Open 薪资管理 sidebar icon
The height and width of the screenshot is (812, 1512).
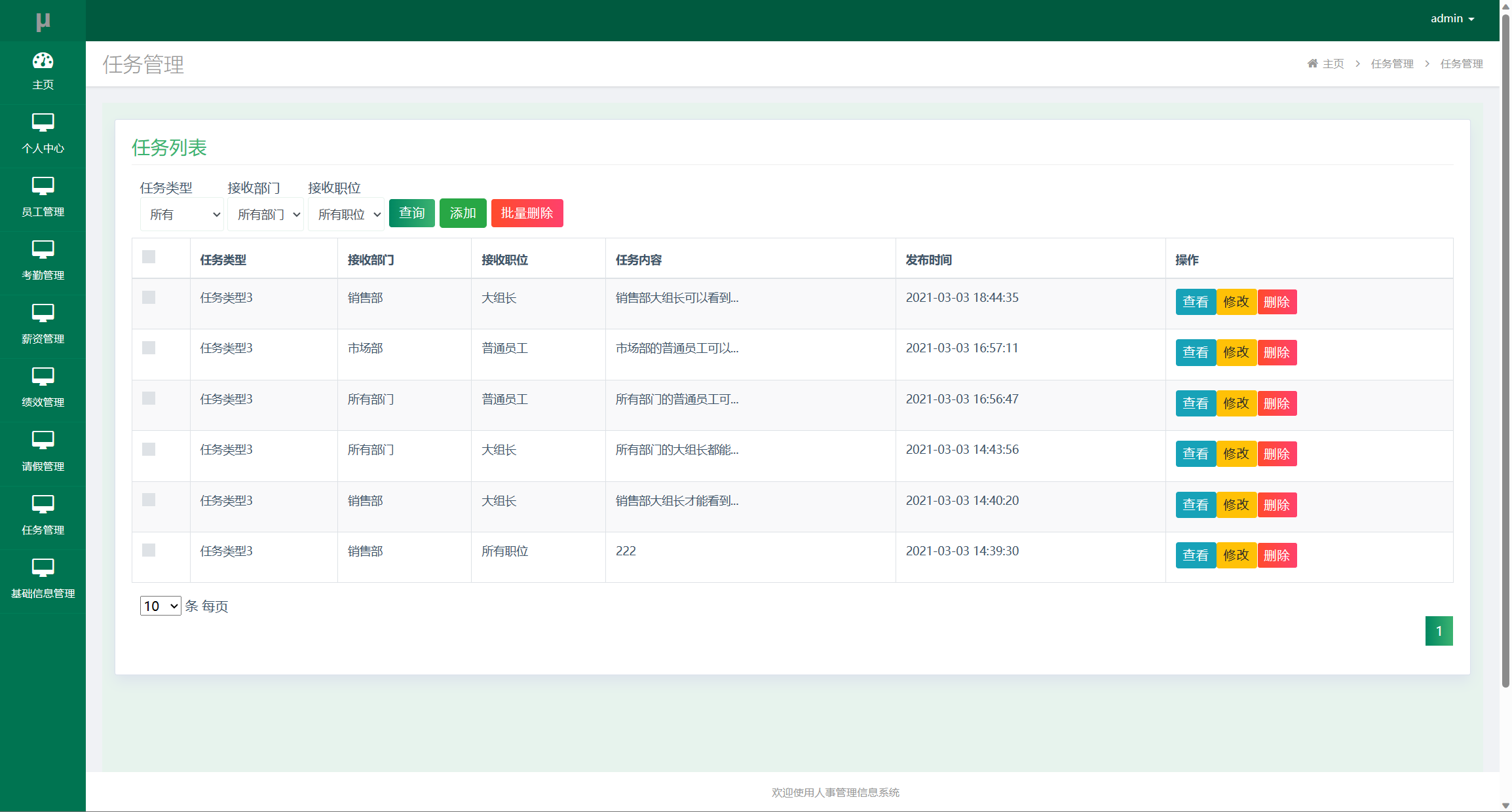(x=43, y=313)
